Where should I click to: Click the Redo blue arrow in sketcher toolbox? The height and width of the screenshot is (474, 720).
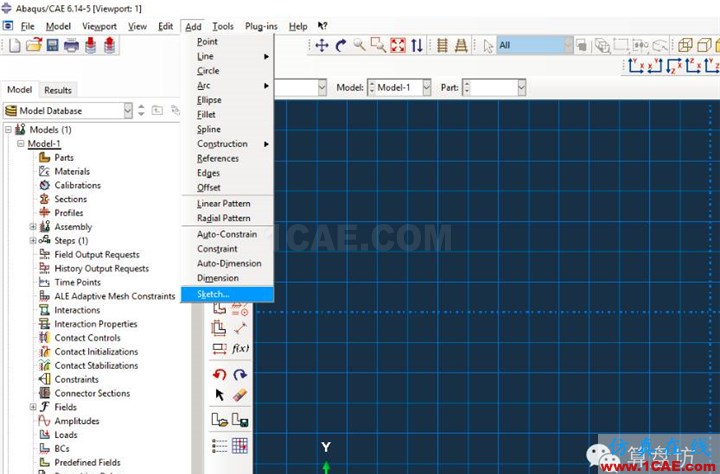click(240, 374)
